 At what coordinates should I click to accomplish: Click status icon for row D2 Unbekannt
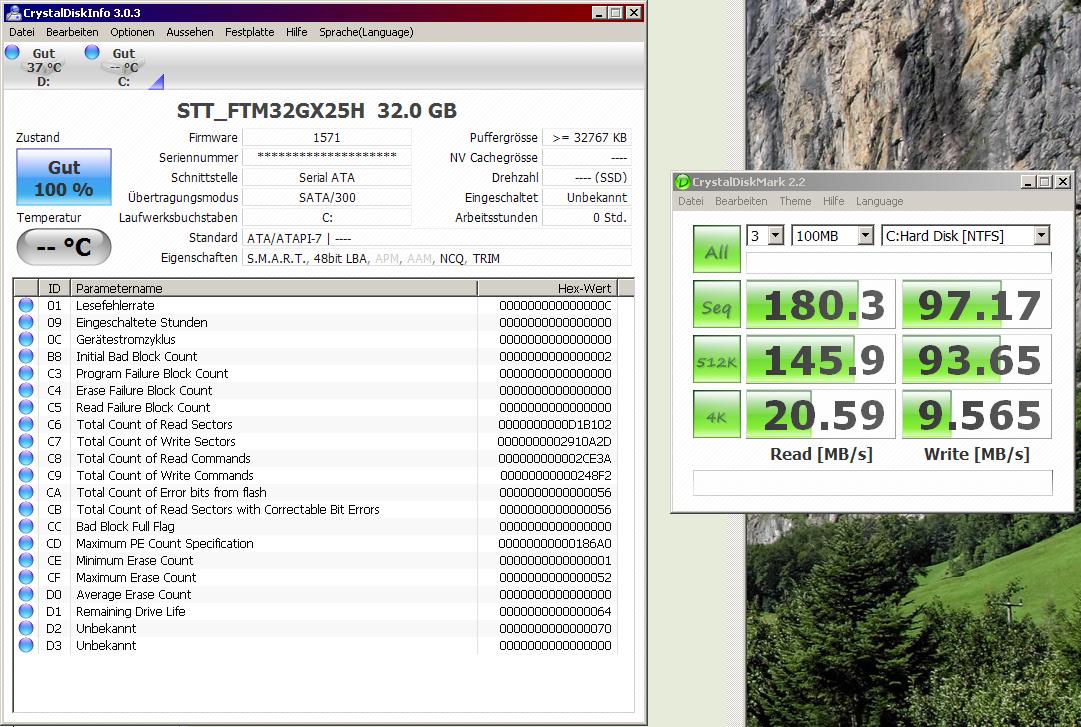26,628
